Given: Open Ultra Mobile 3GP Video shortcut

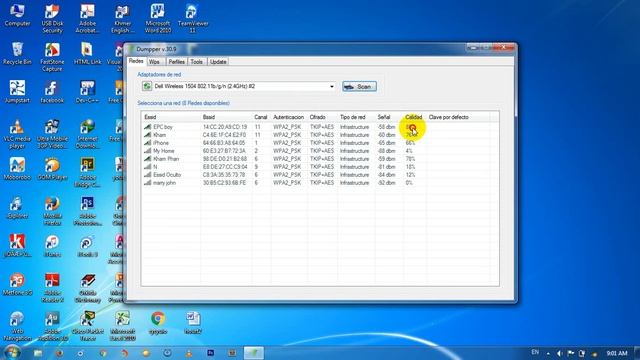Looking at the screenshot, I should click(x=52, y=134).
